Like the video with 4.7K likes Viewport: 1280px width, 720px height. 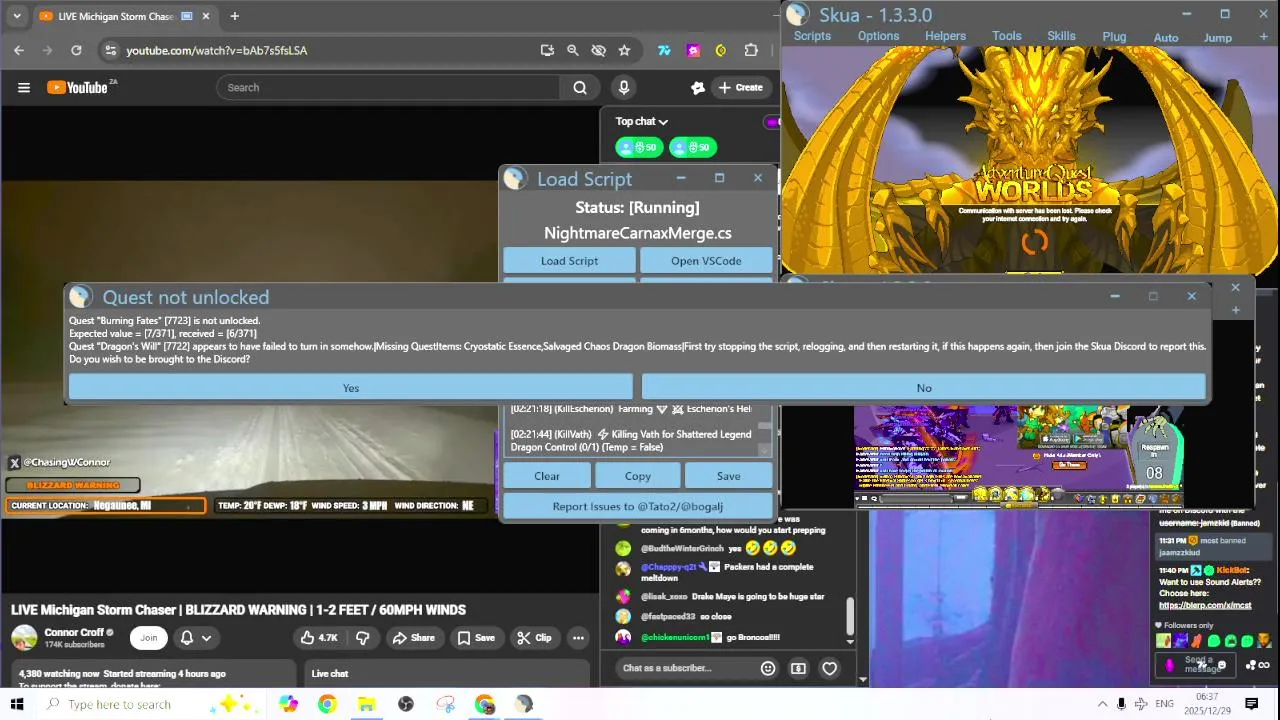click(x=318, y=638)
